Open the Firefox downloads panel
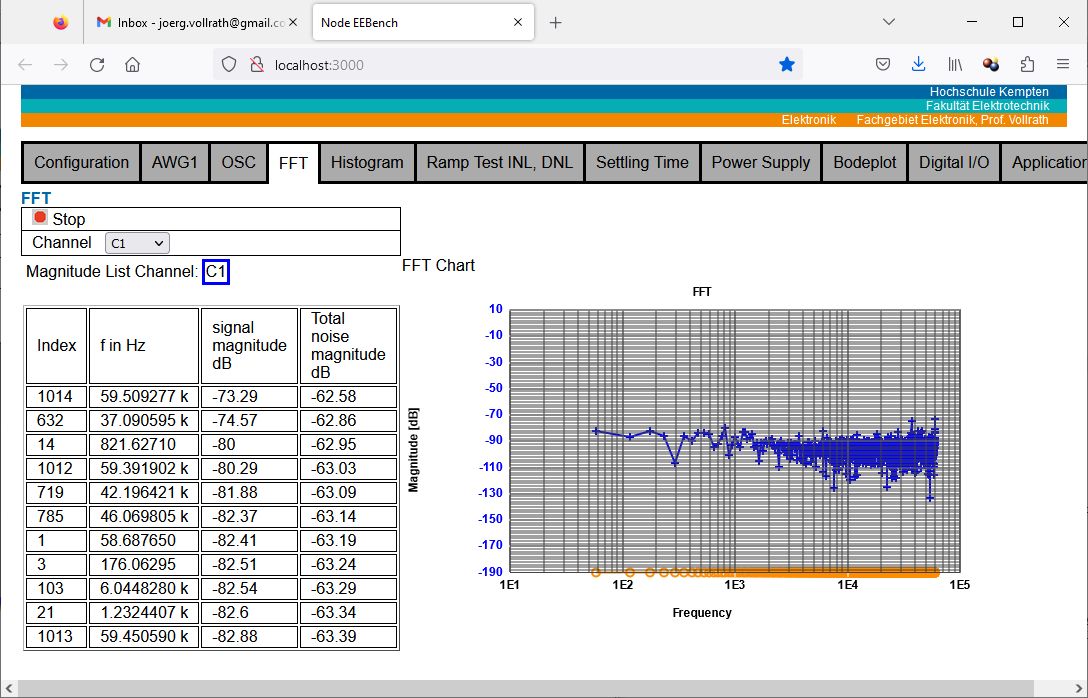The width and height of the screenshot is (1088, 698). [918, 65]
